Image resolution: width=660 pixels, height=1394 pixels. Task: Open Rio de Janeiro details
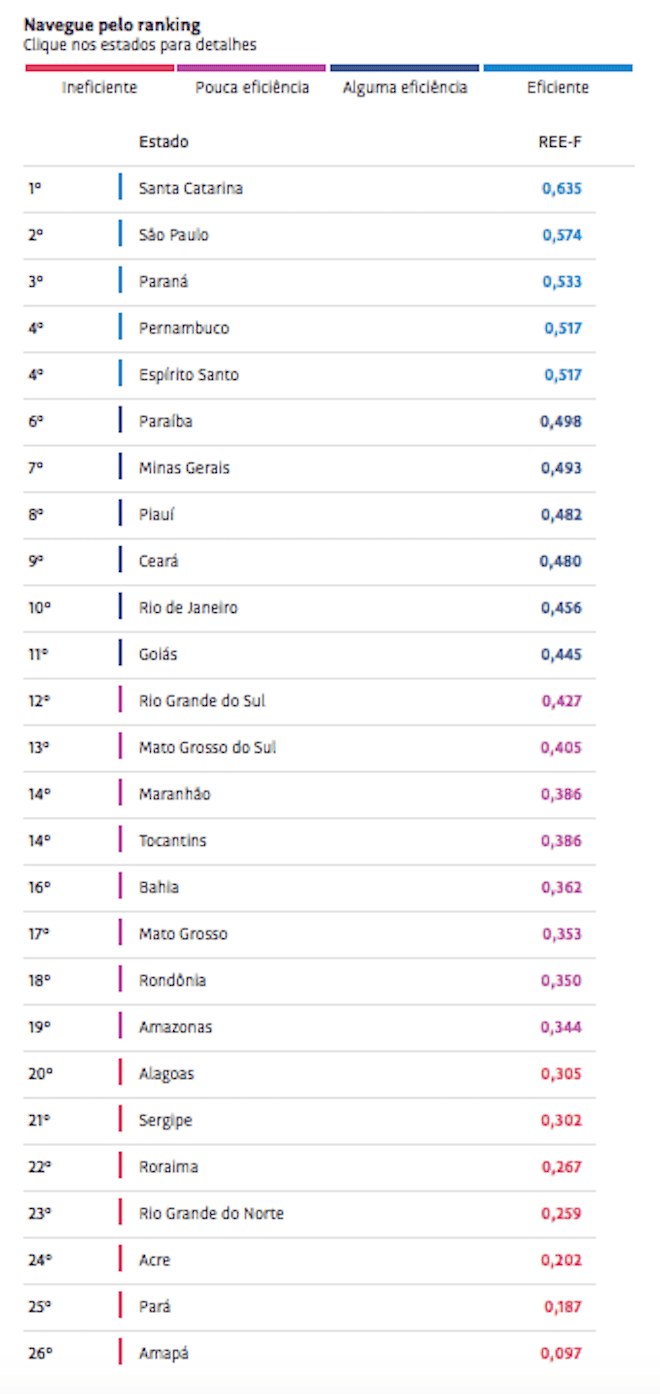coord(188,608)
